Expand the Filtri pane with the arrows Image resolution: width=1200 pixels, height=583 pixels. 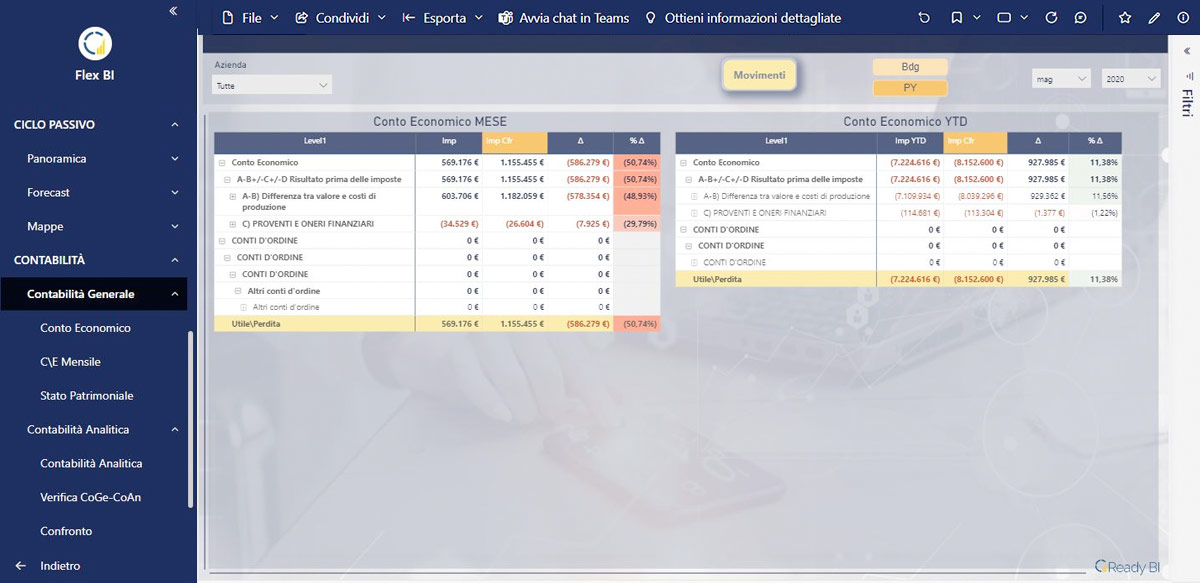1187,50
